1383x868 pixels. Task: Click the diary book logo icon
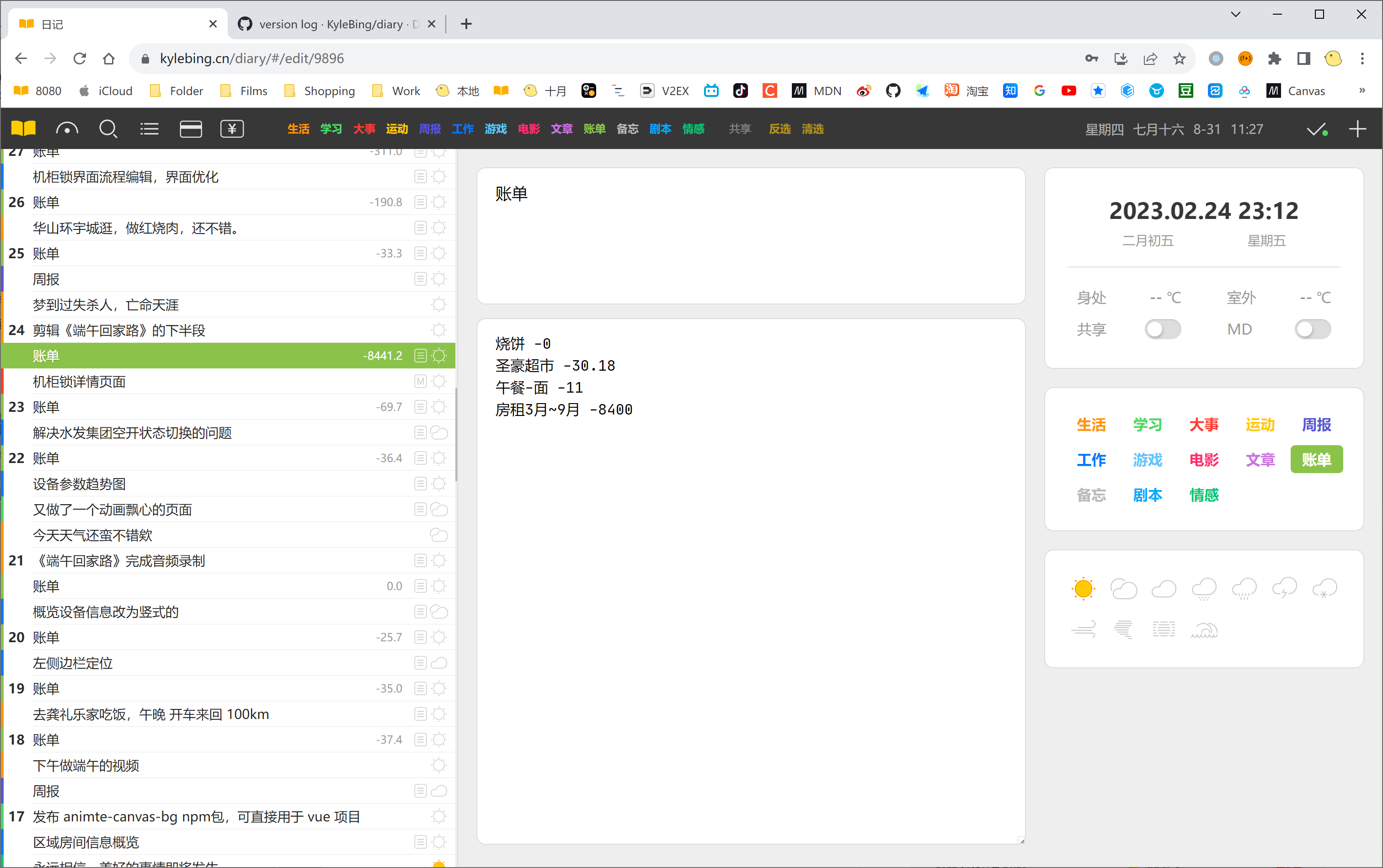coord(23,128)
